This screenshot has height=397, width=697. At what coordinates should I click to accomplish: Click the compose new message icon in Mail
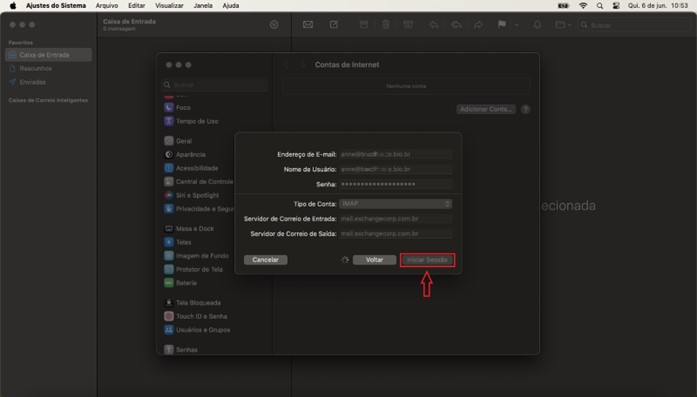pyautogui.click(x=334, y=24)
